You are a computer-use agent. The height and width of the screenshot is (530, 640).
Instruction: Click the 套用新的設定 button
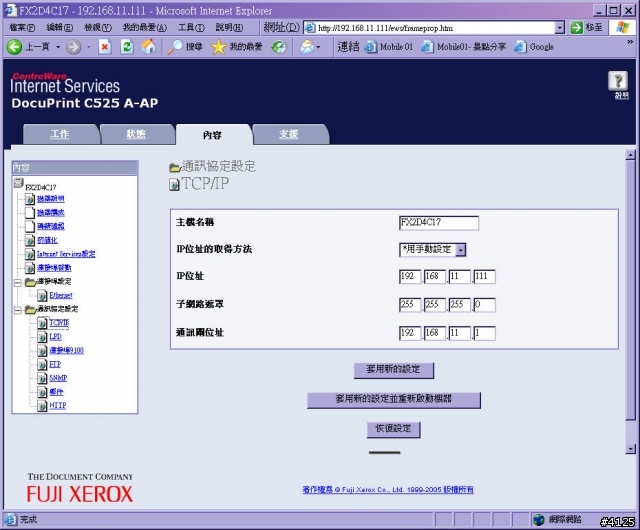[393, 370]
